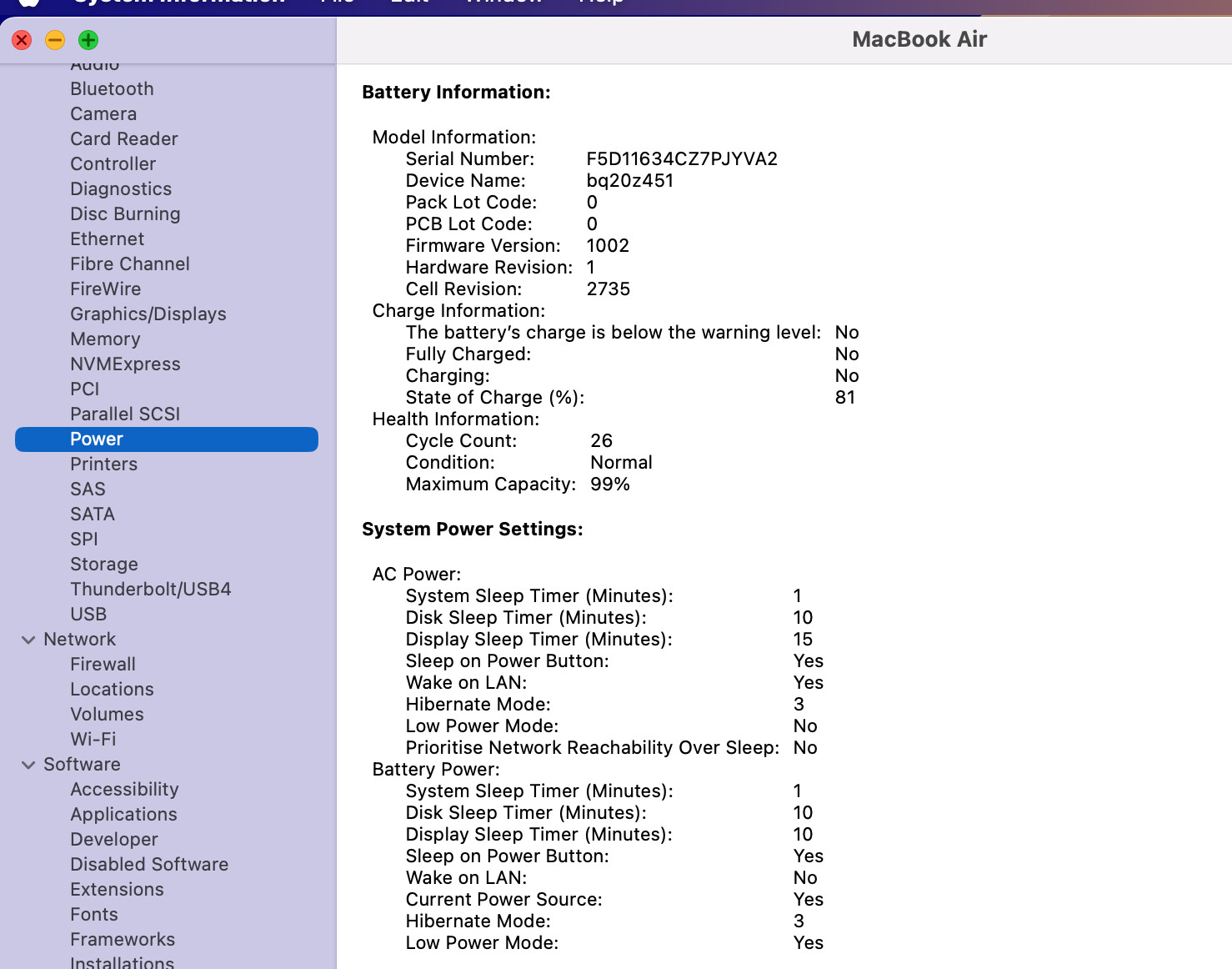Open the Wi-Fi network entry
This screenshot has width=1232, height=969.
click(93, 740)
